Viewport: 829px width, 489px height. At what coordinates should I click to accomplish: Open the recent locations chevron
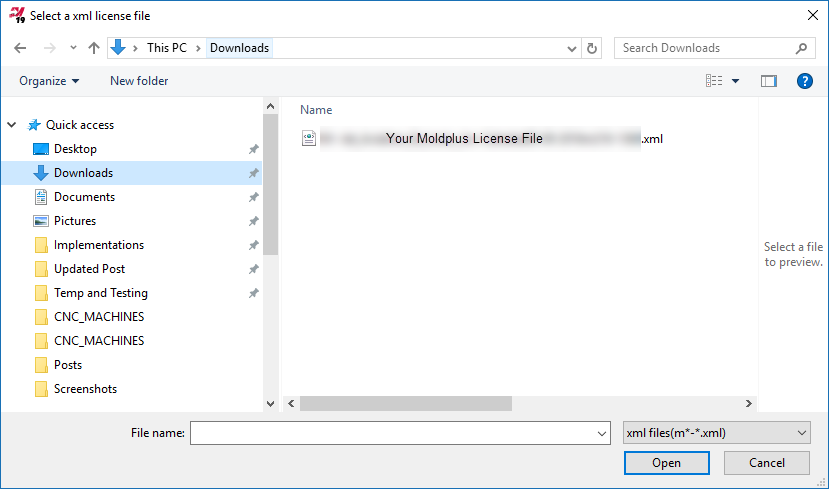tap(73, 48)
